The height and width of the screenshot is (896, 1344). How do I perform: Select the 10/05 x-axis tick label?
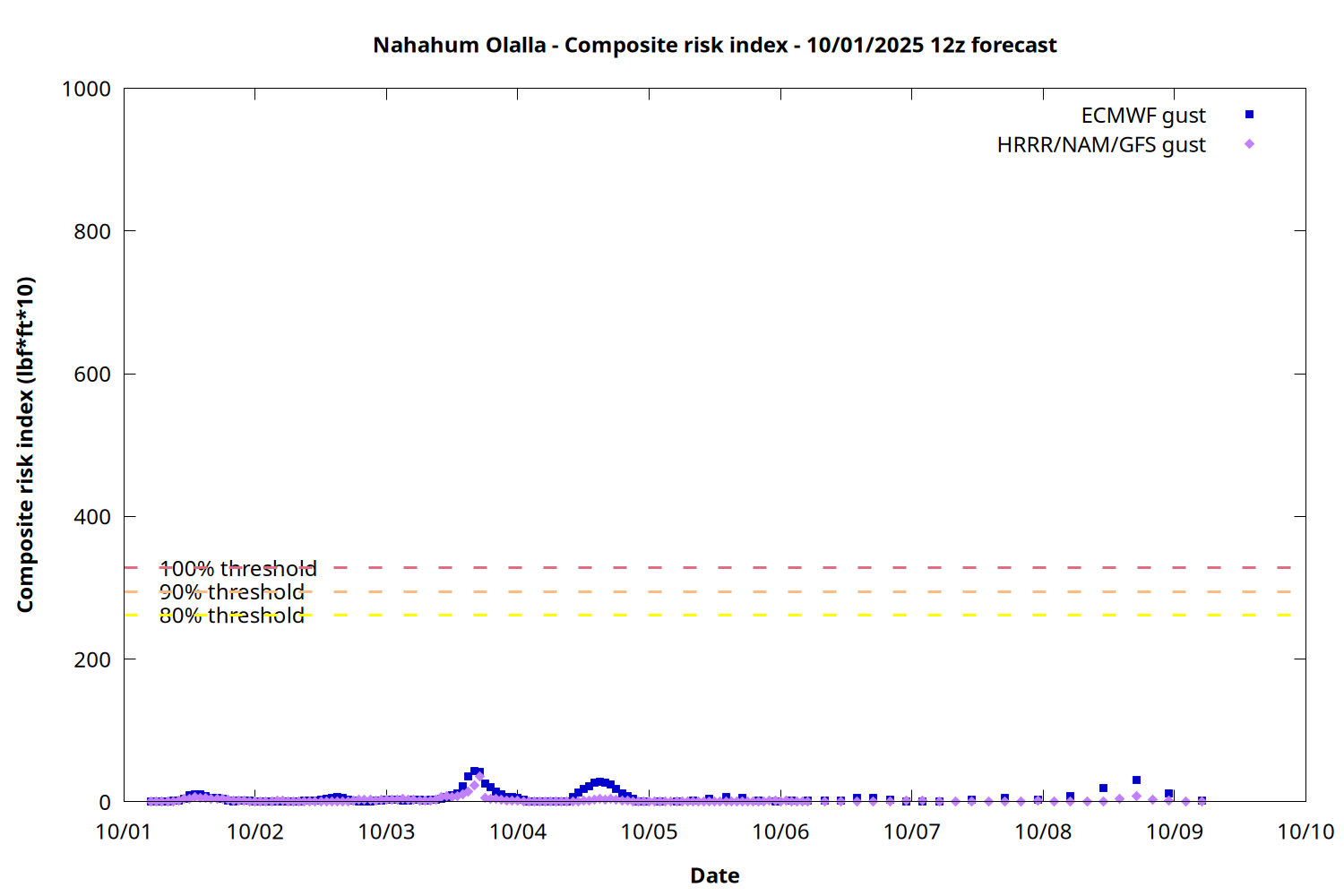[649, 831]
